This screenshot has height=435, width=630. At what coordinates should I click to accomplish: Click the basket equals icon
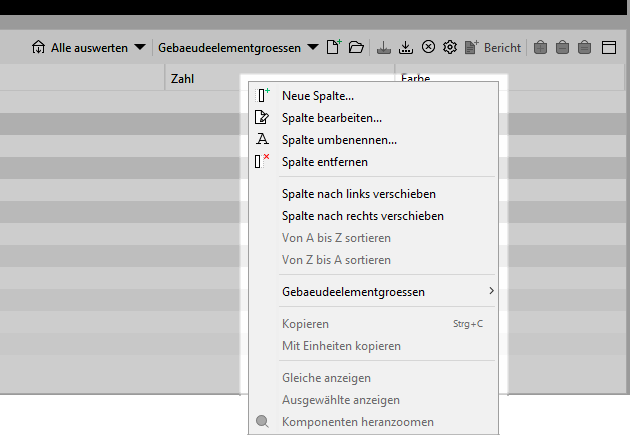(x=584, y=47)
